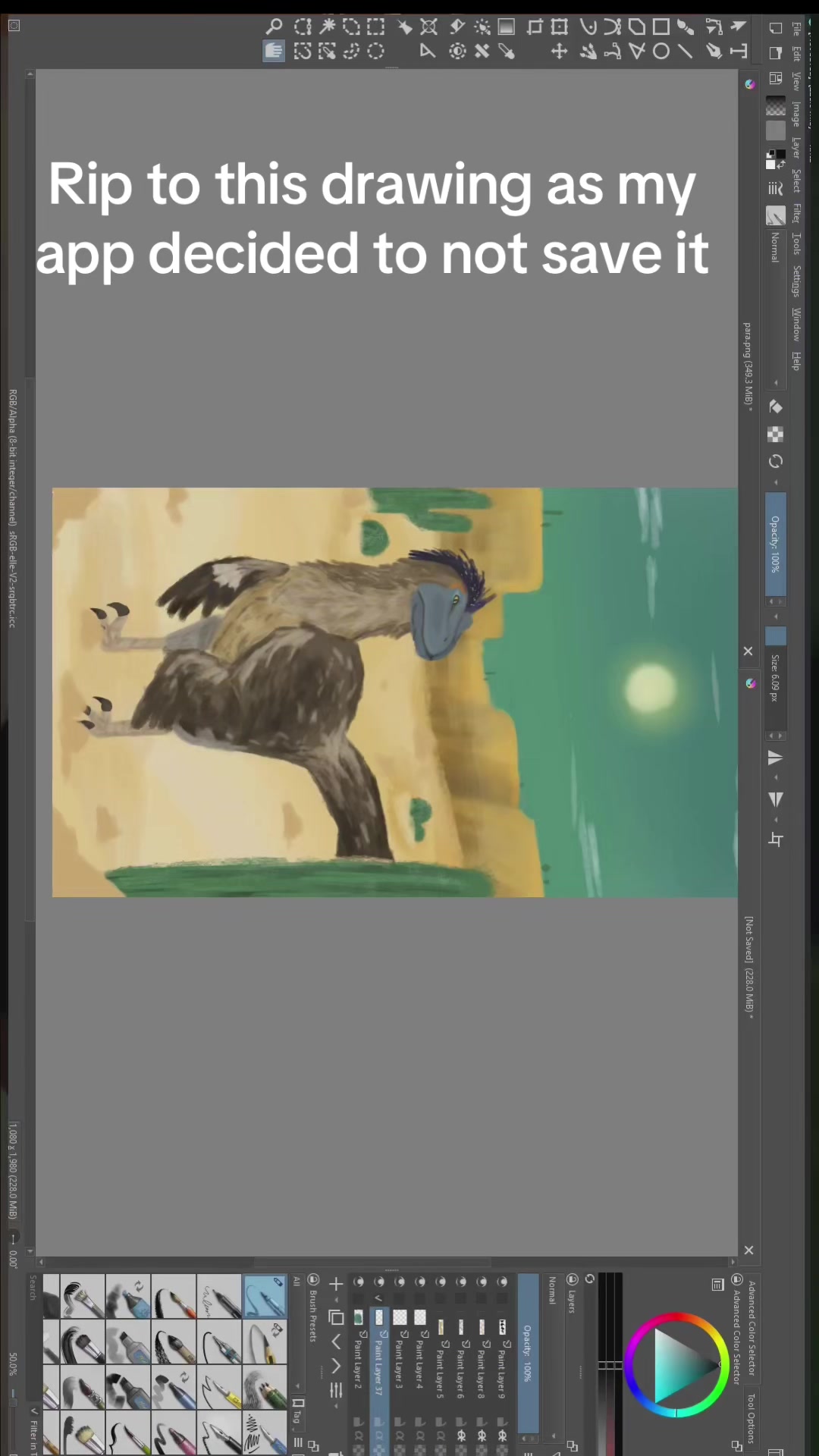Open the Filter menu

796,213
